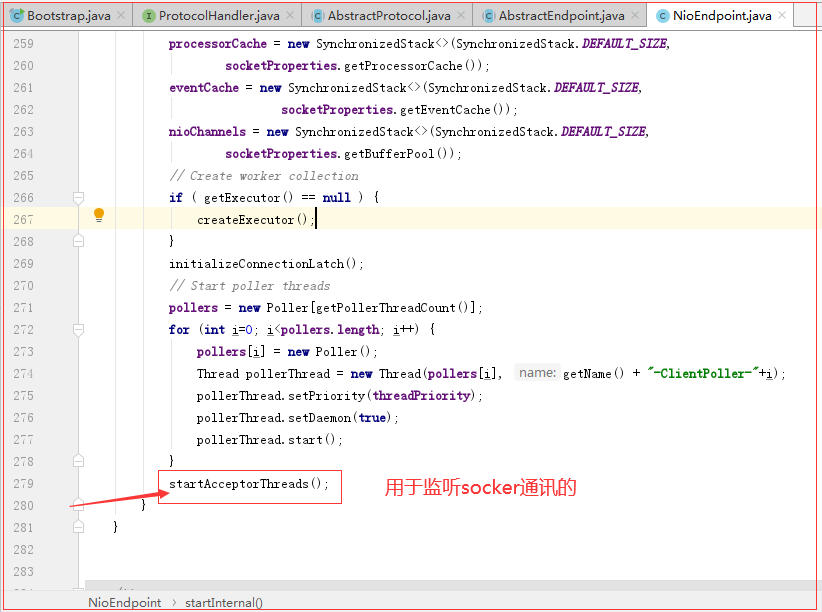Click pollerThread.start() on line 277
The image size is (822, 612).
pos(266,440)
